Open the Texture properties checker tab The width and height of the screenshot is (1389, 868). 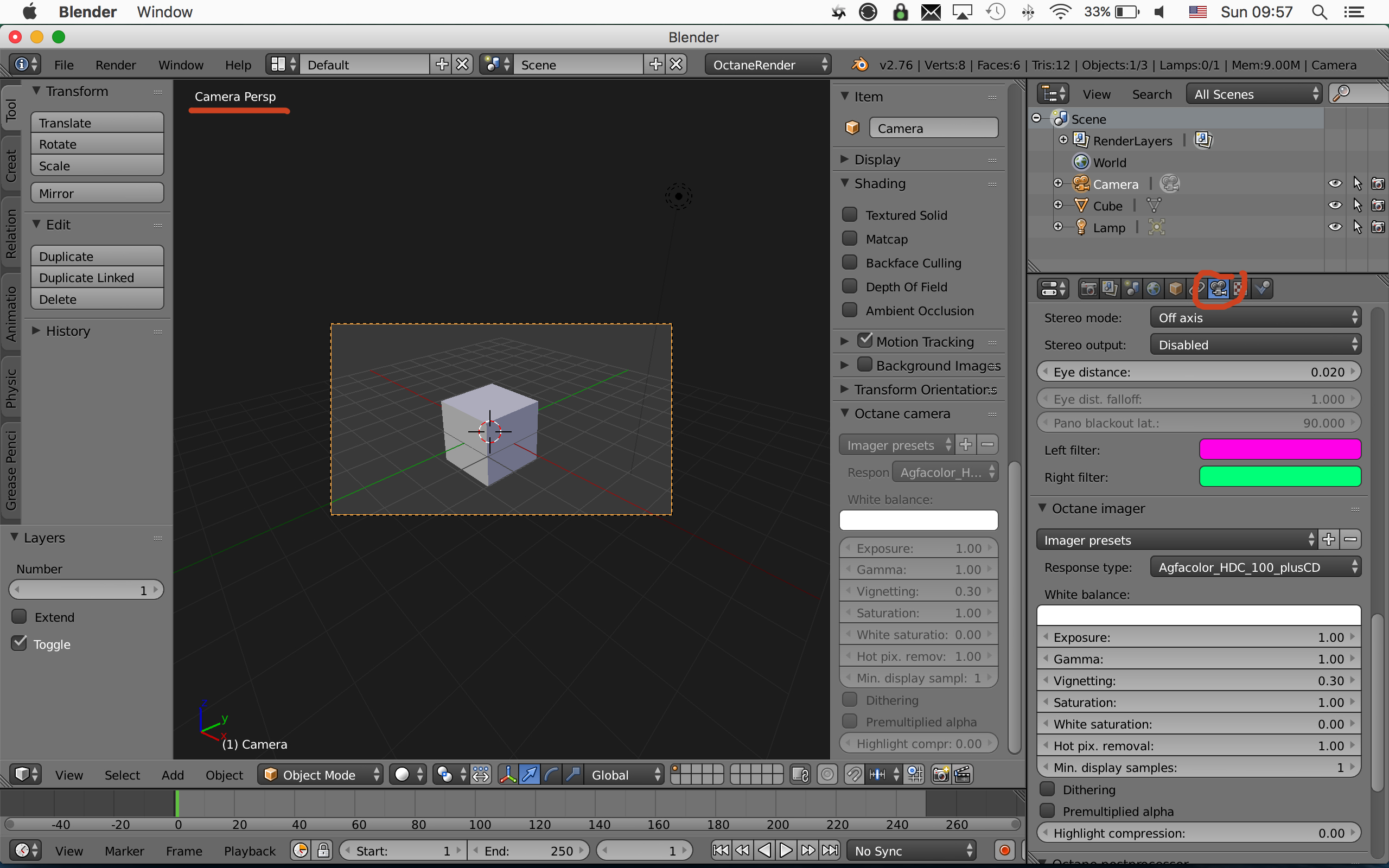[1240, 289]
